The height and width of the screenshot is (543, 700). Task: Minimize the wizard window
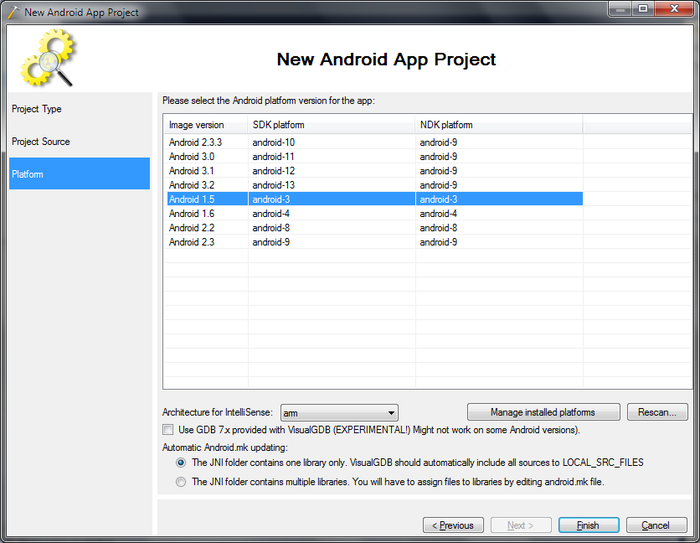(x=620, y=8)
